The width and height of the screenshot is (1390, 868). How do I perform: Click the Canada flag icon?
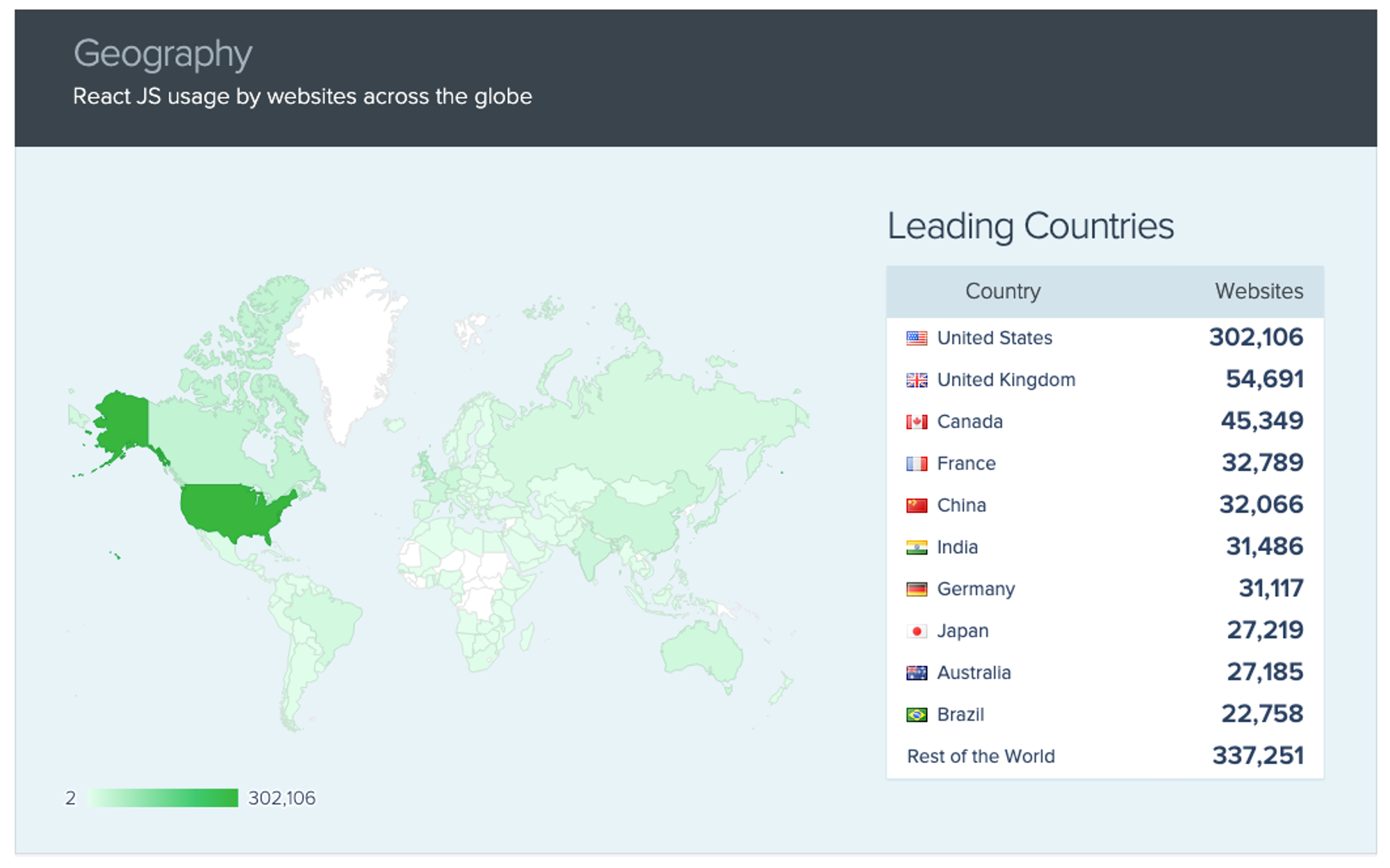[x=916, y=422]
